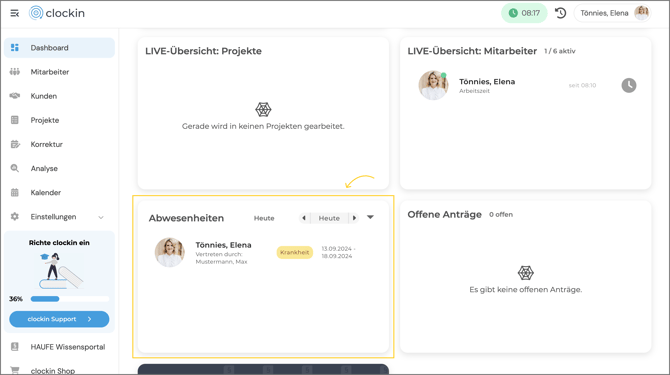670x375 pixels.
Task: Click the Korrektur edit icon
Action: (15, 144)
